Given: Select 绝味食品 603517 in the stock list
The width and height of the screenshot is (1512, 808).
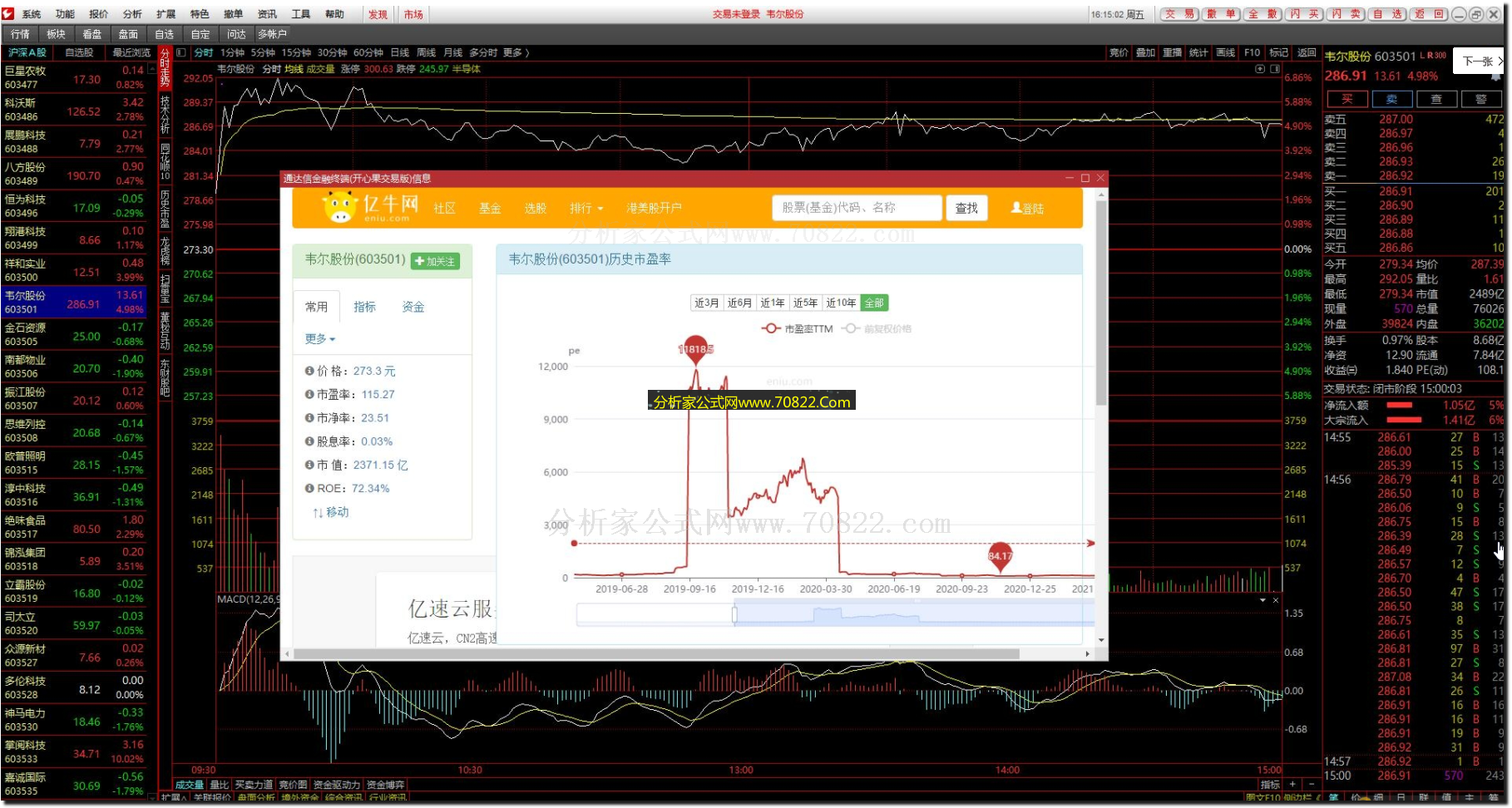Looking at the screenshot, I should (75, 527).
